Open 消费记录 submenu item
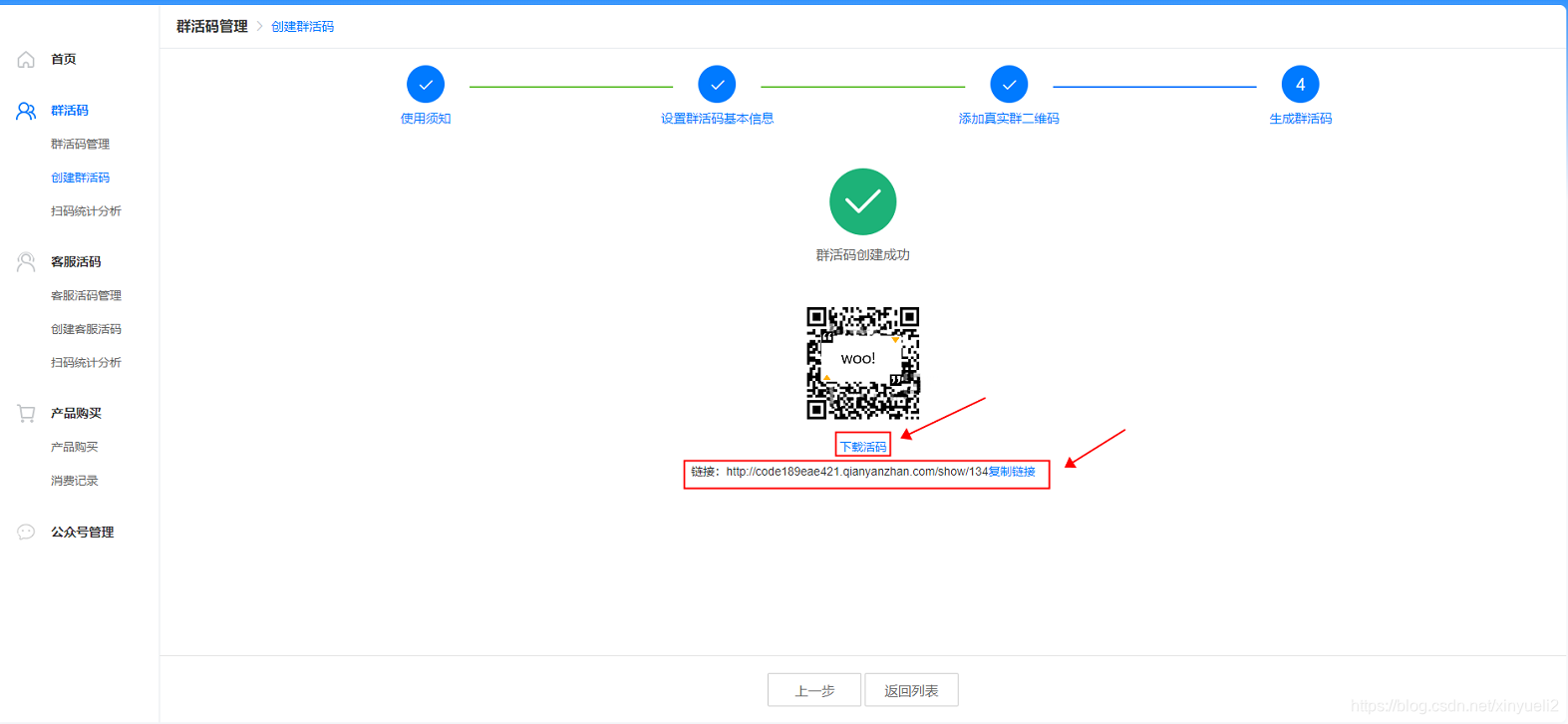 click(75, 481)
